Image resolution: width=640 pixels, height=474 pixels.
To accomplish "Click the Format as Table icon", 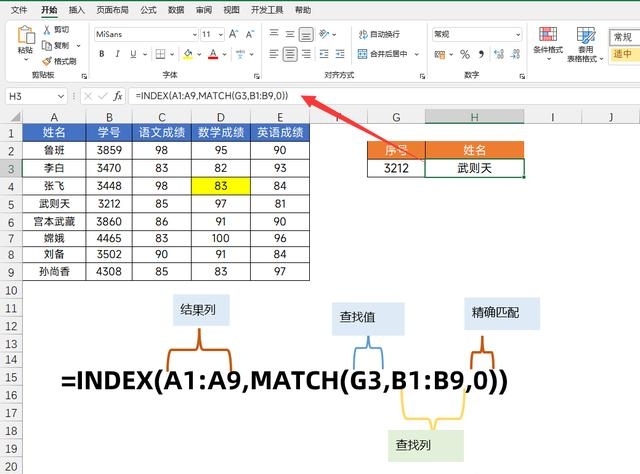I will click(x=585, y=35).
